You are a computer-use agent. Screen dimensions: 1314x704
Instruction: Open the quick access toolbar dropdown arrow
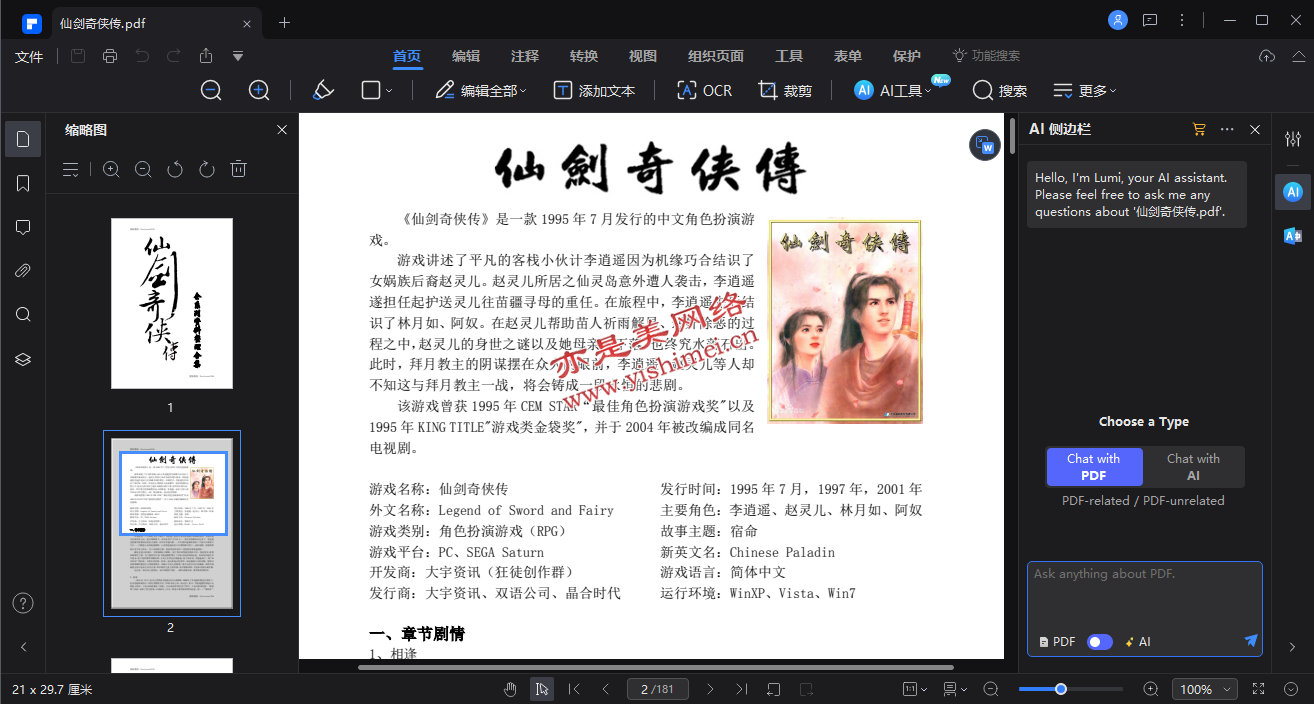click(238, 56)
